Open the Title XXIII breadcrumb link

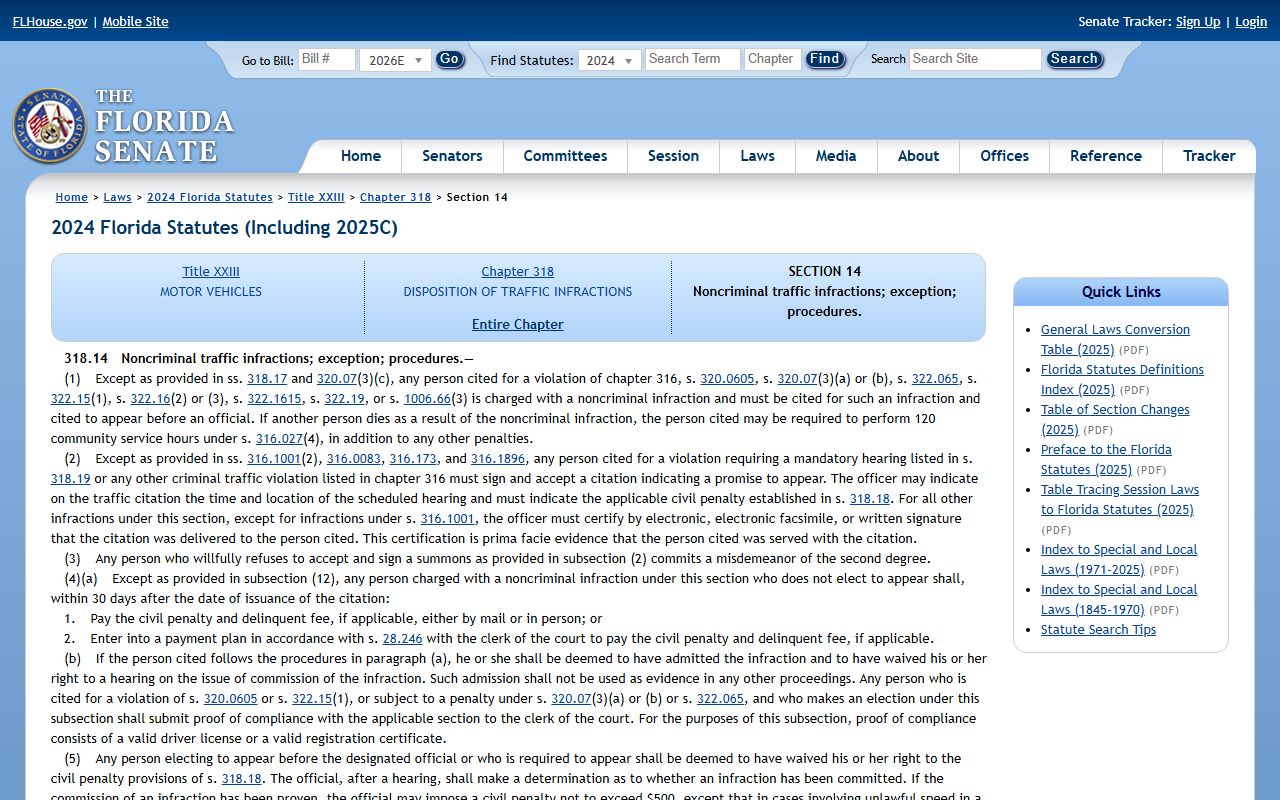[316, 197]
